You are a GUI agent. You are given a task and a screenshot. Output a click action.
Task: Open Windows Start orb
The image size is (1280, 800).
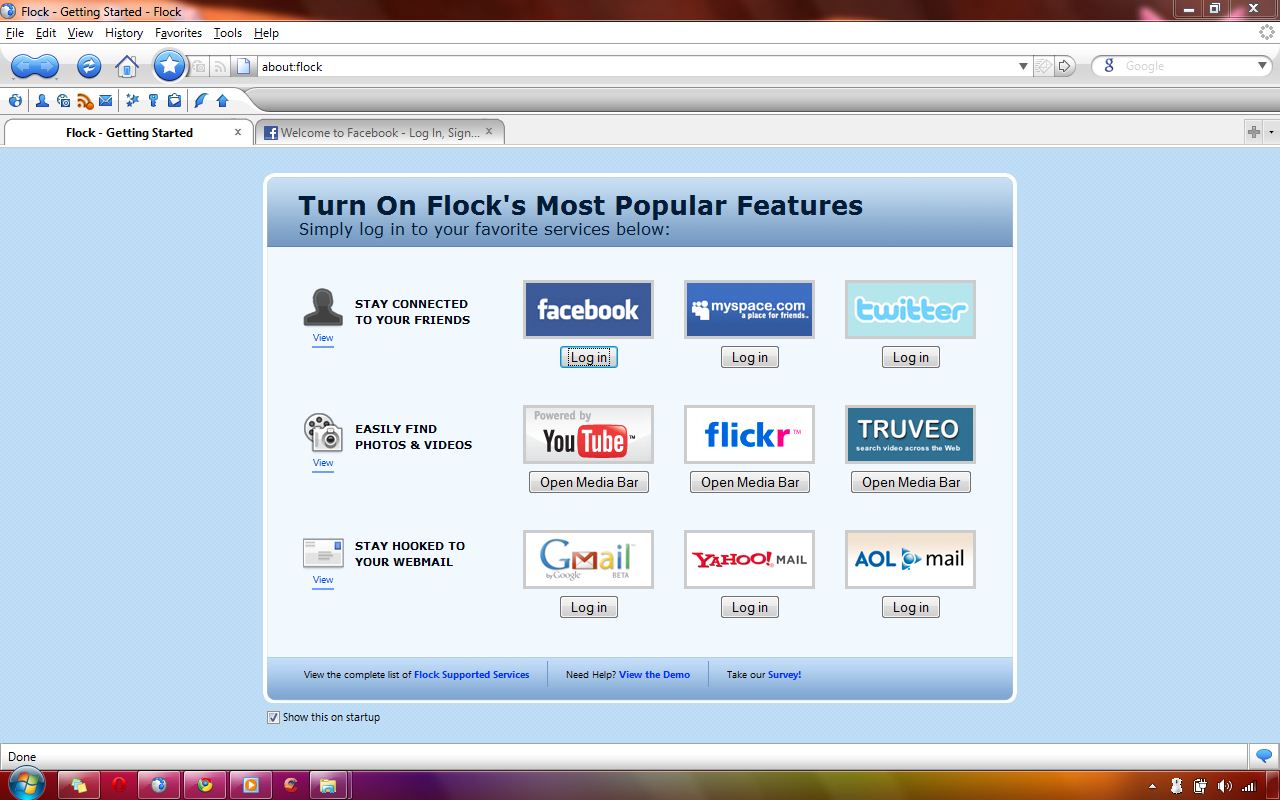pyautogui.click(x=26, y=784)
